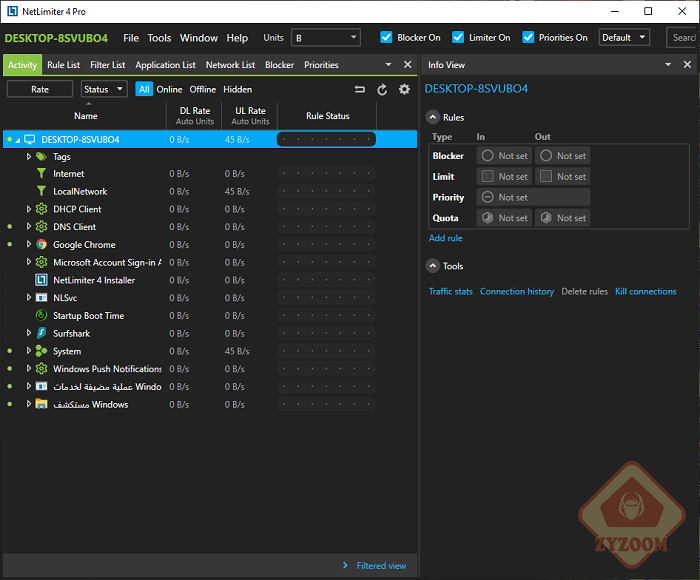The image size is (700, 580).
Task: Open the Traffic stats link
Action: click(450, 292)
